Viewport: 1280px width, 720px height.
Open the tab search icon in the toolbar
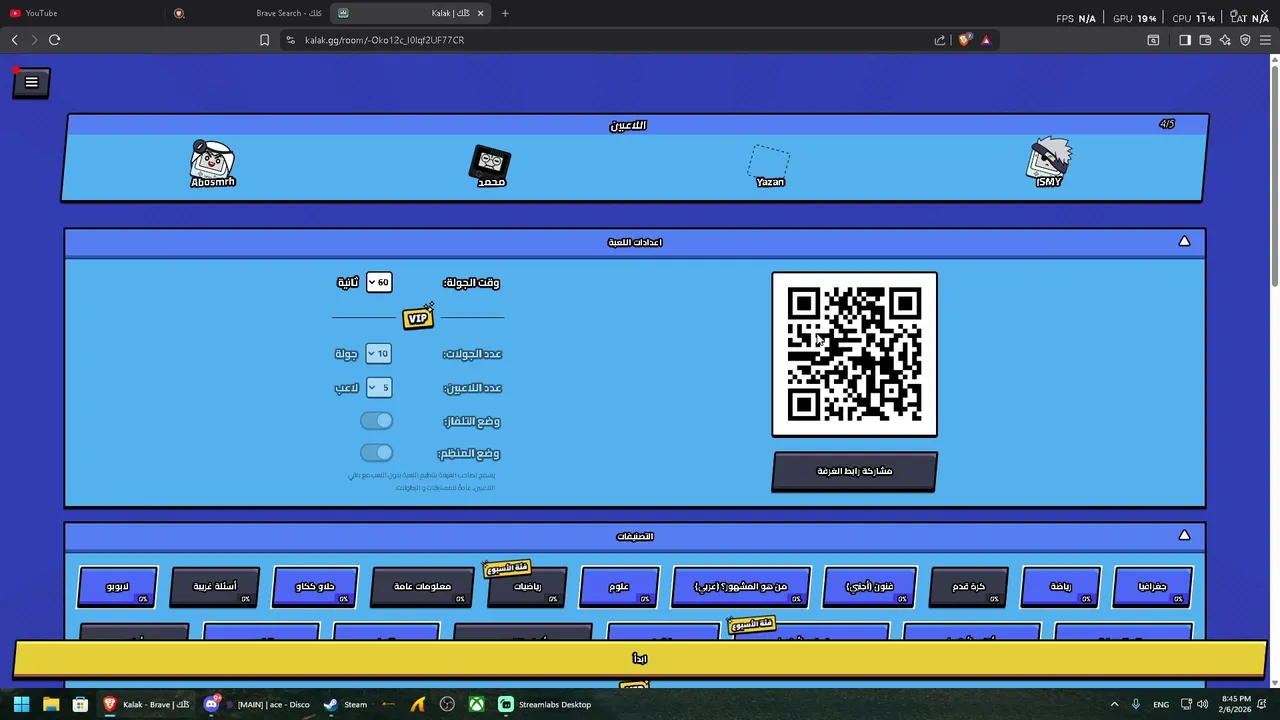click(1153, 40)
